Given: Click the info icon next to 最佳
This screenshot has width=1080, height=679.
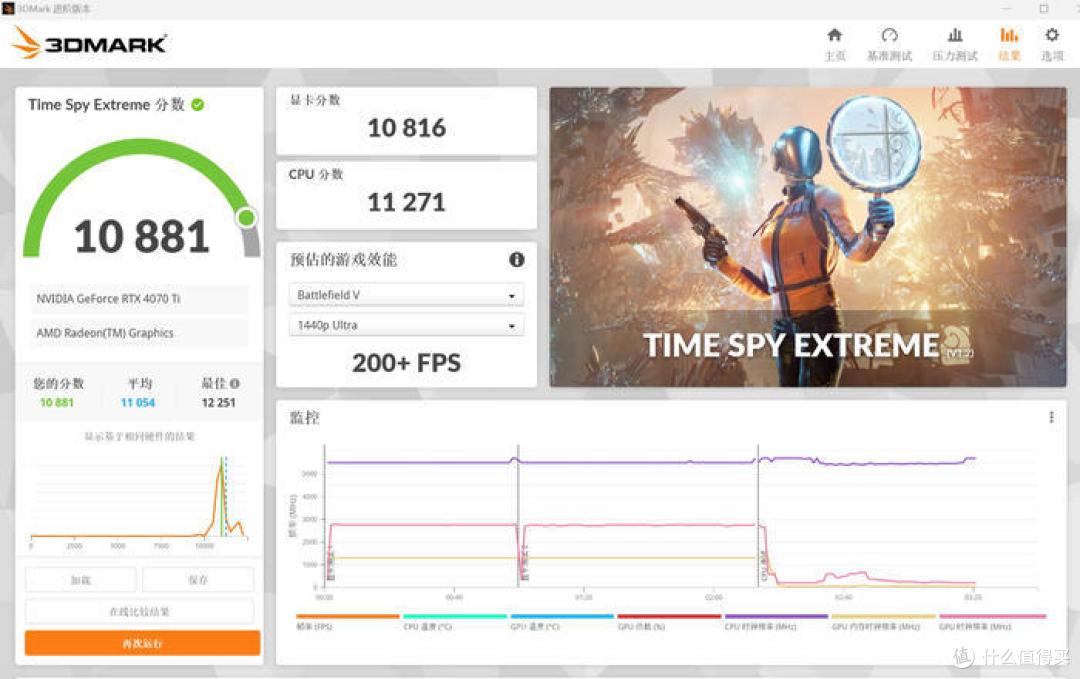Looking at the screenshot, I should point(235,384).
